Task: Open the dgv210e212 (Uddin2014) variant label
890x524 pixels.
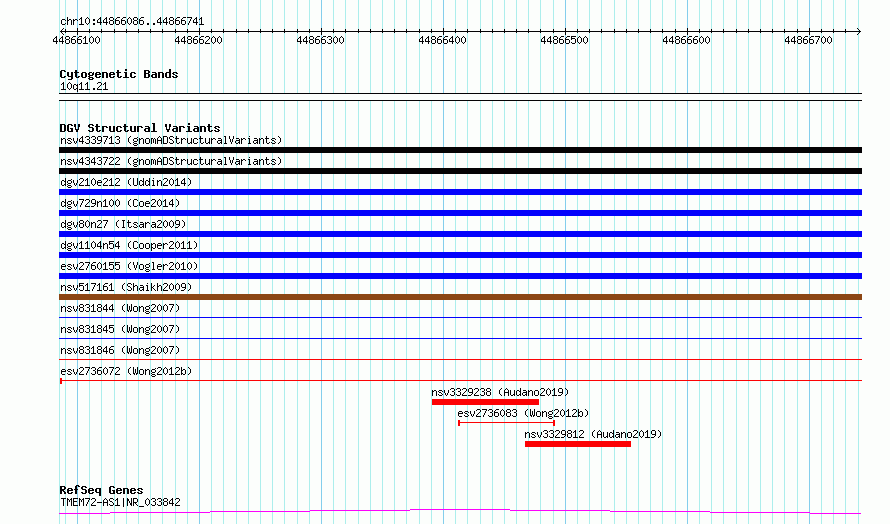Action: click(x=126, y=182)
